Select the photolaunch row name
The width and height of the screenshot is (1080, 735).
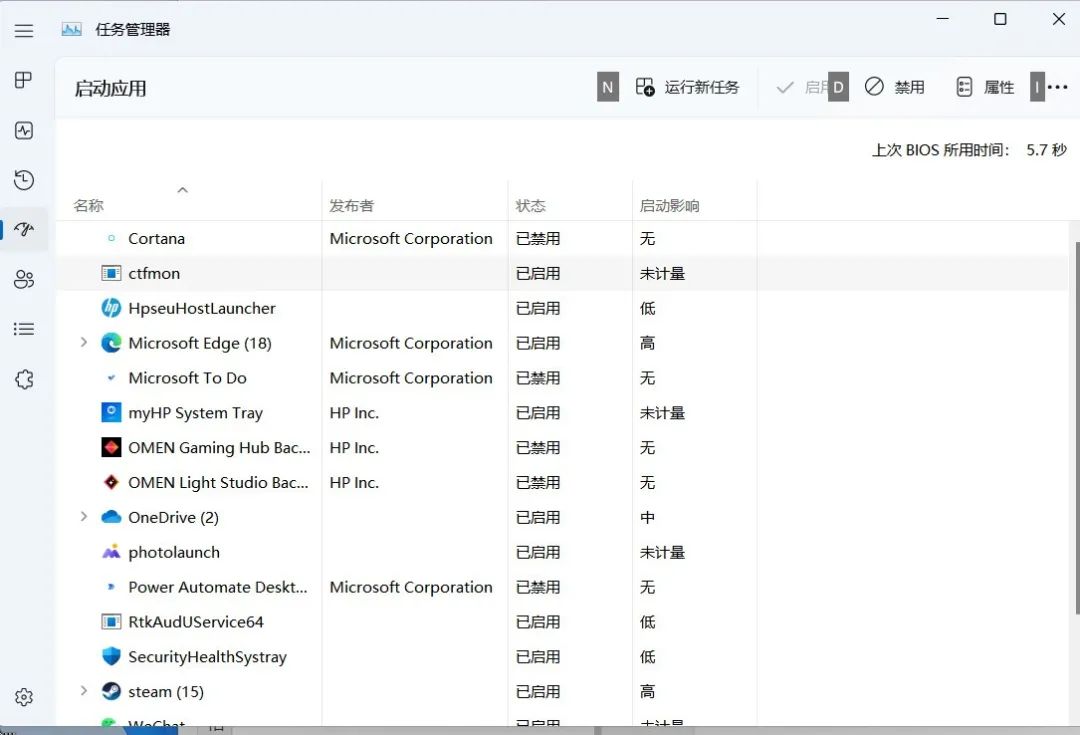(x=174, y=552)
